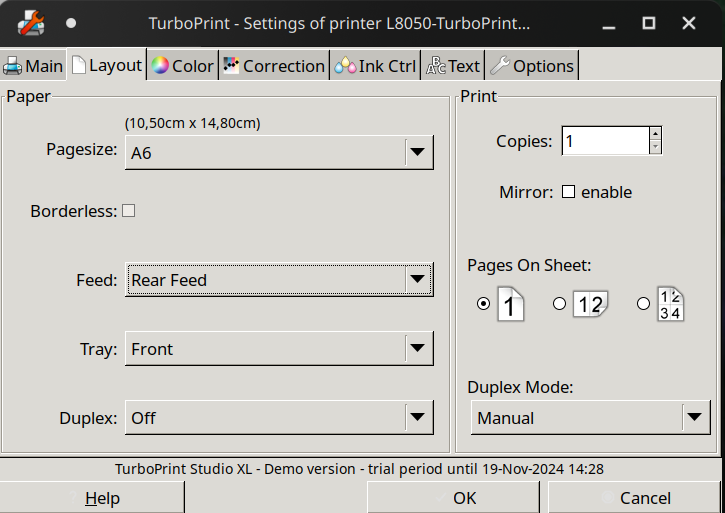The image size is (725, 513).
Task: Increase copies with the up stepper arrow
Action: [655, 133]
